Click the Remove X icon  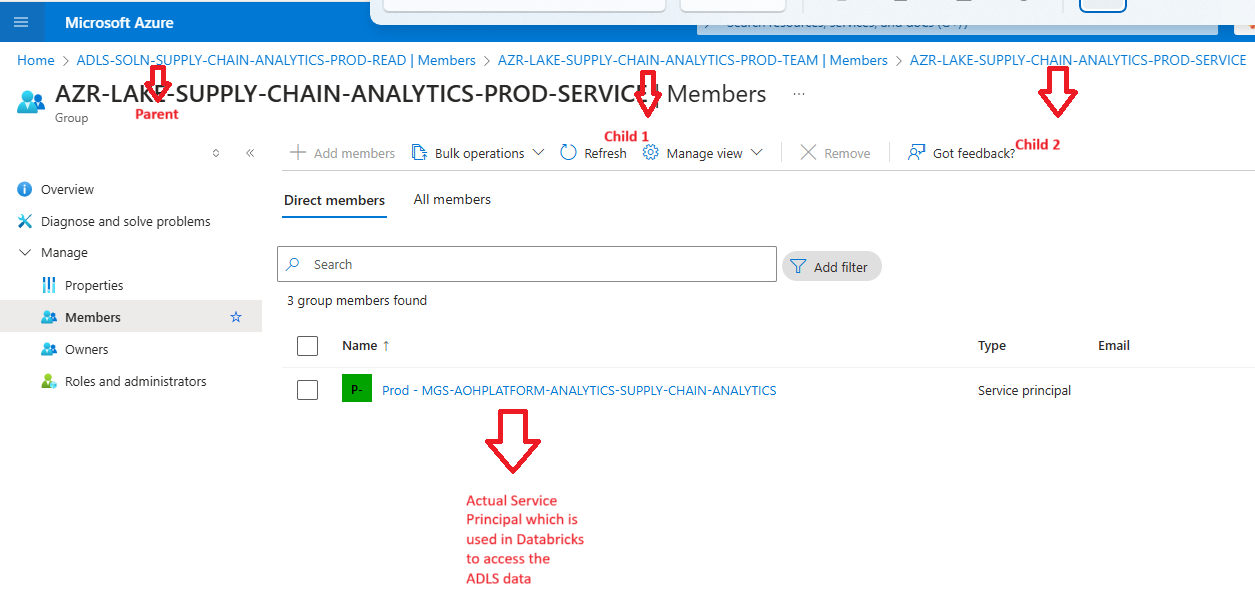pyautogui.click(x=808, y=153)
